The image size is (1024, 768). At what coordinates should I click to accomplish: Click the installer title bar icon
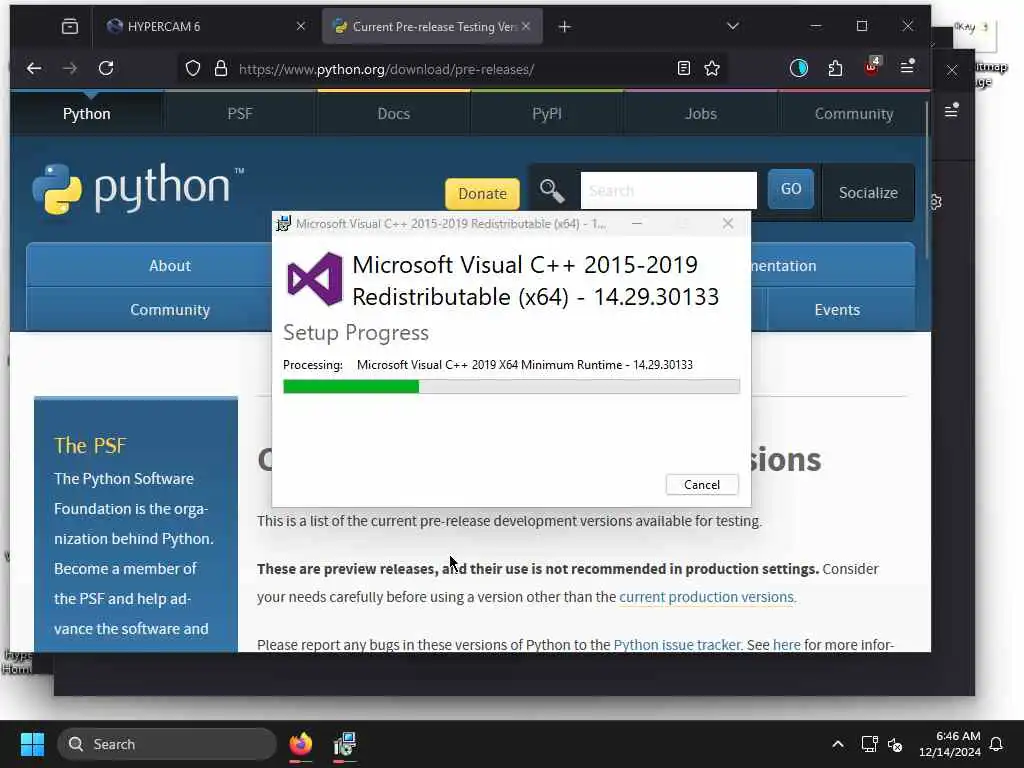[283, 223]
